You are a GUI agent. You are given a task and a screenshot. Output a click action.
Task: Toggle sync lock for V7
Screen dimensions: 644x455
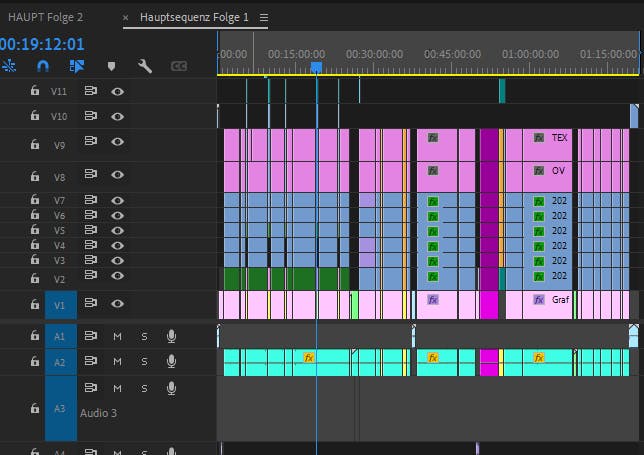pos(91,200)
